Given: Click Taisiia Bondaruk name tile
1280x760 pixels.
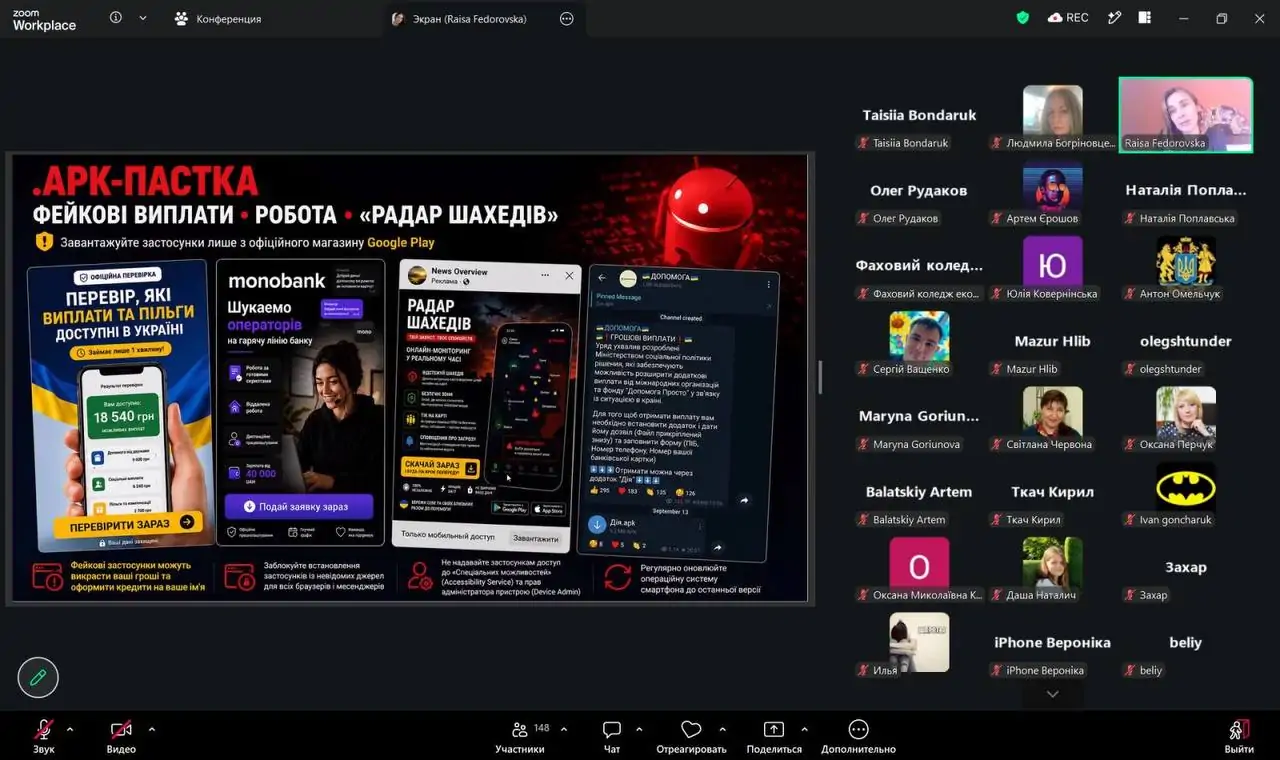Looking at the screenshot, I should tap(919, 115).
